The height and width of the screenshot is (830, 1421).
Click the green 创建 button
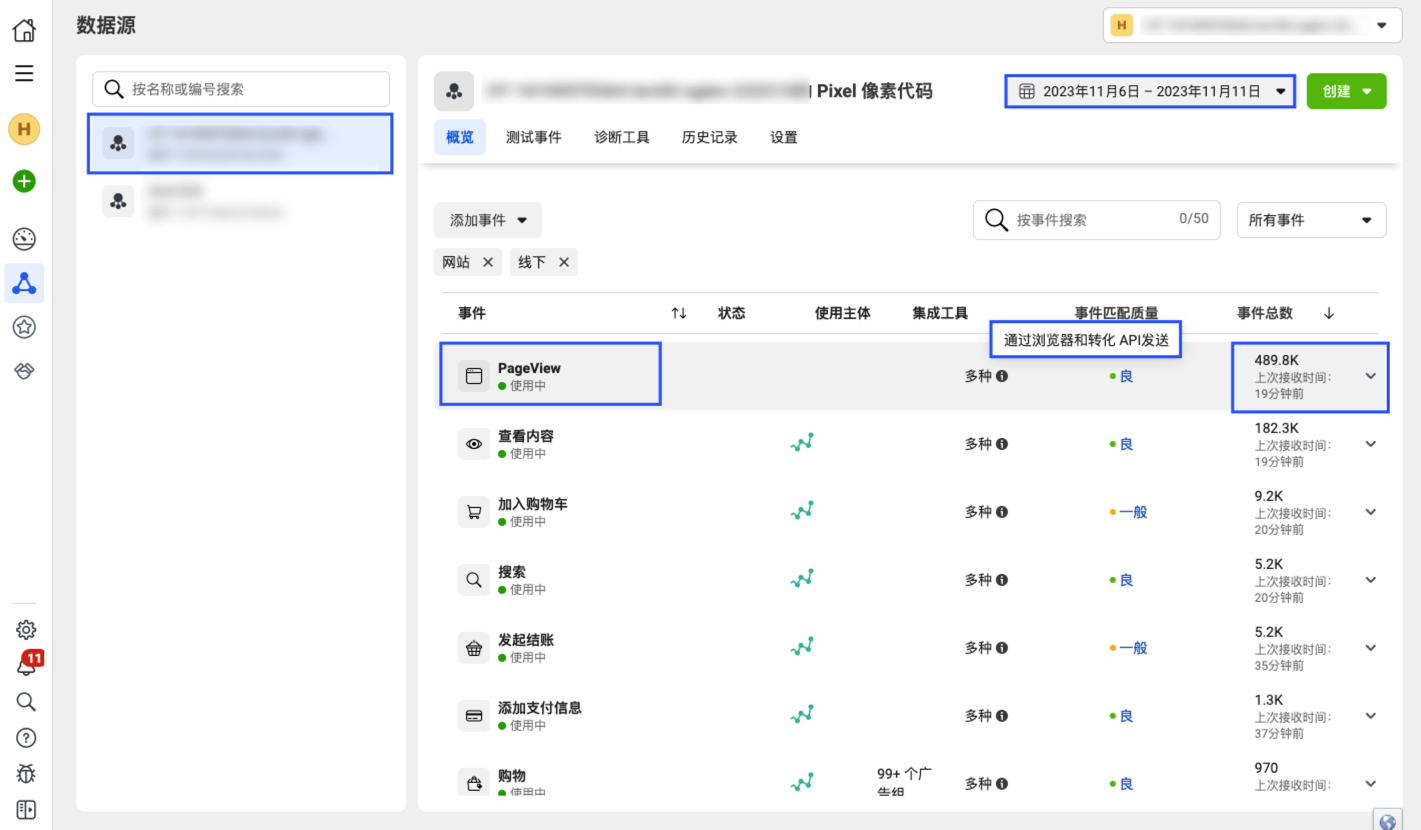1346,91
